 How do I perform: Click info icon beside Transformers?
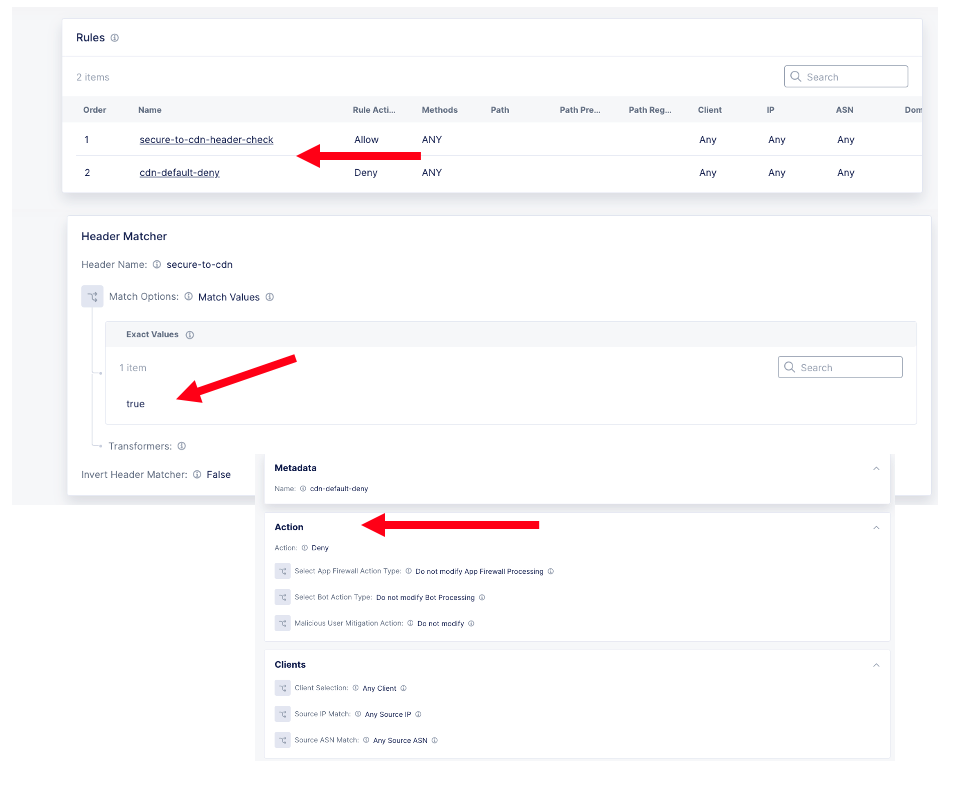pos(182,446)
